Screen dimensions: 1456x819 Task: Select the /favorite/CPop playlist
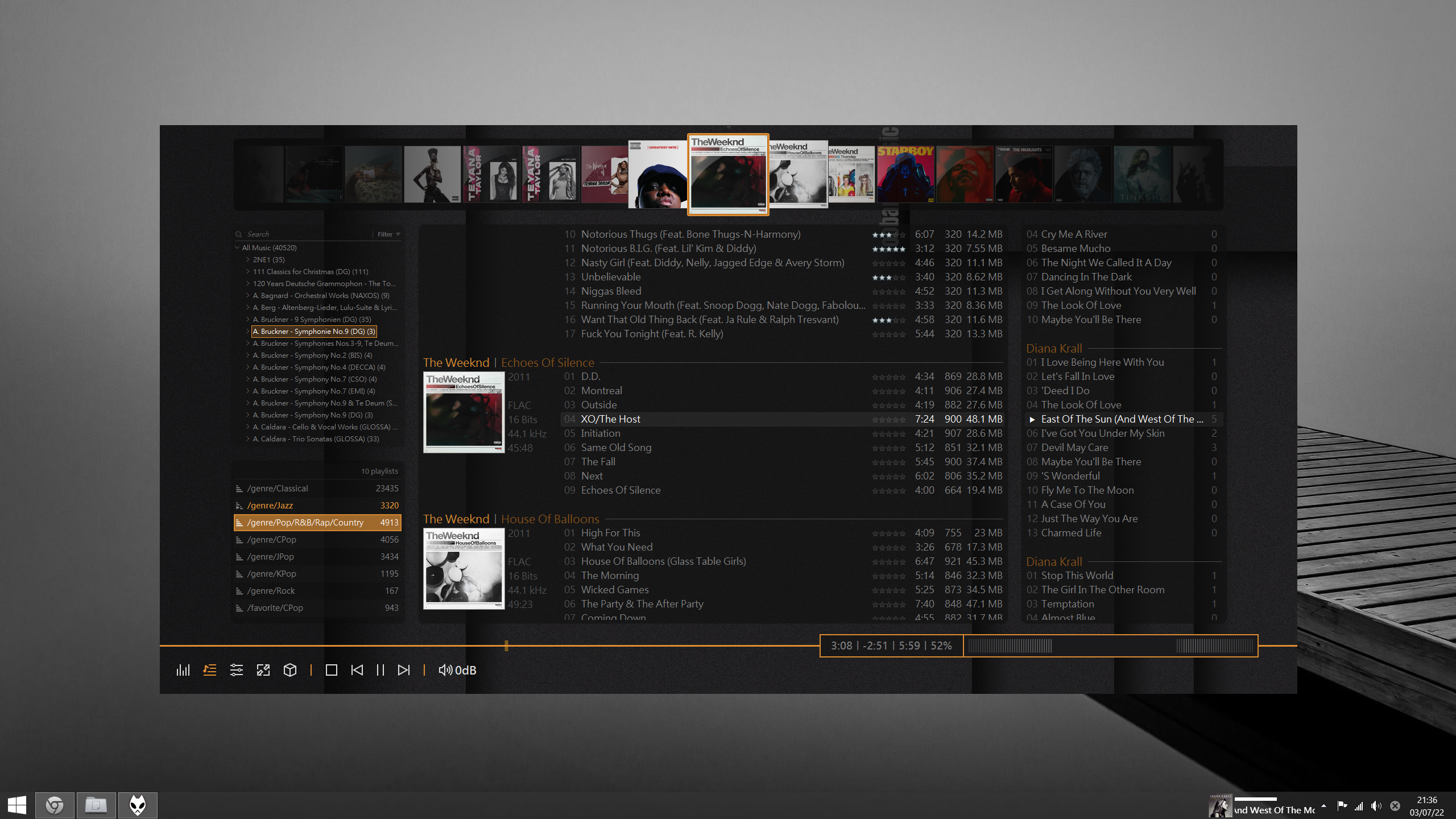click(317, 607)
